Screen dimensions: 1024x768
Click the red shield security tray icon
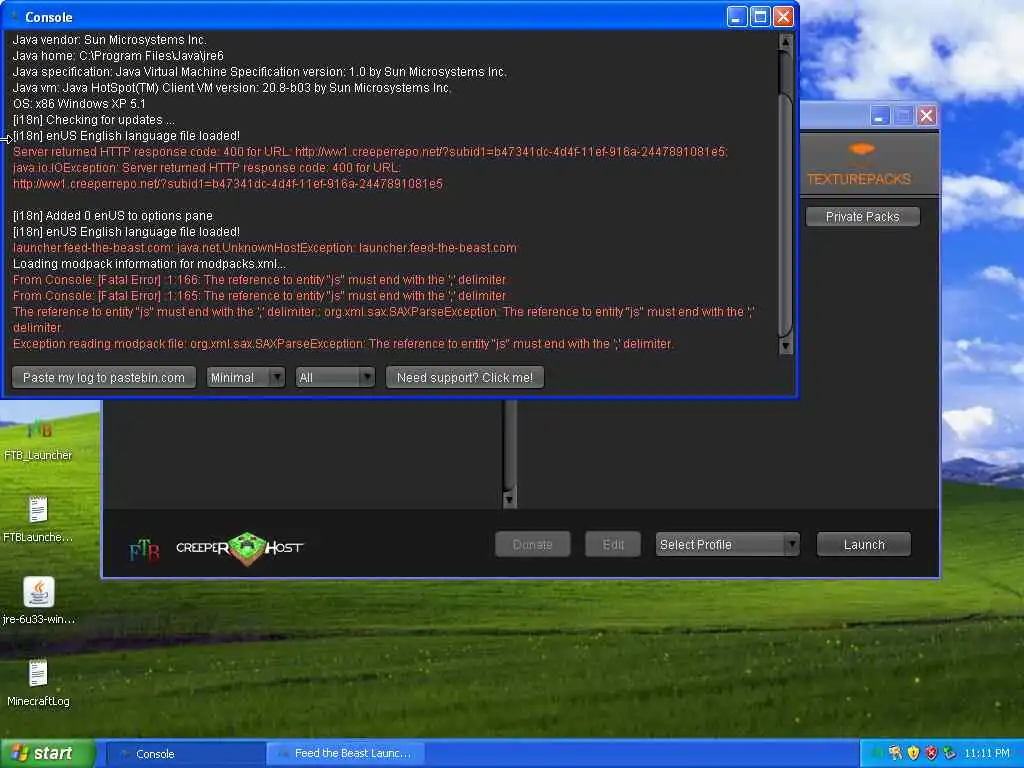(931, 753)
